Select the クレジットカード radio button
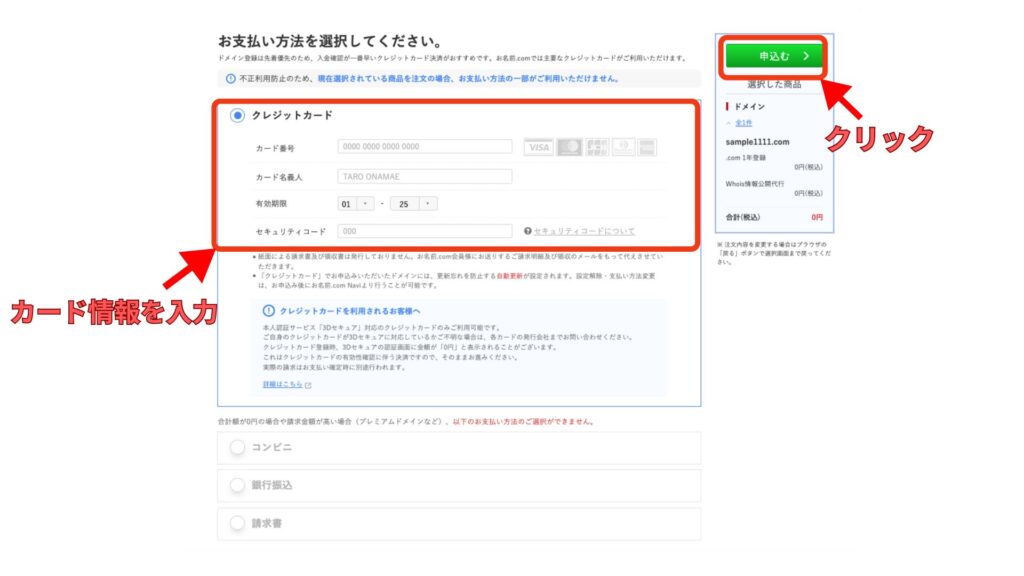 click(237, 116)
